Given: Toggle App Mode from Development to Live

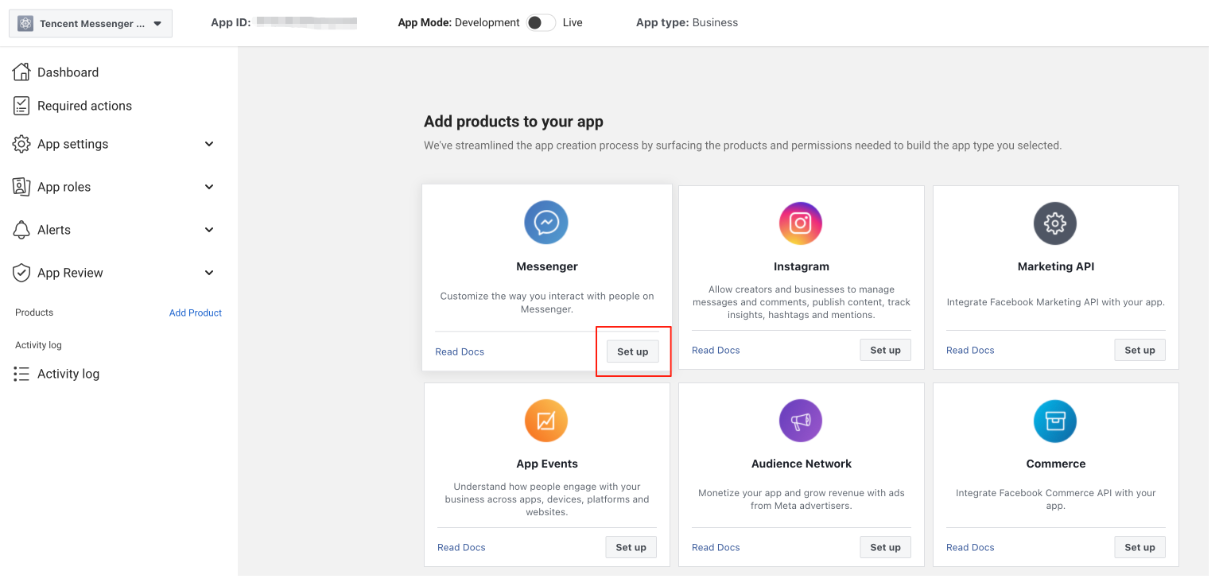Looking at the screenshot, I should tap(541, 22).
